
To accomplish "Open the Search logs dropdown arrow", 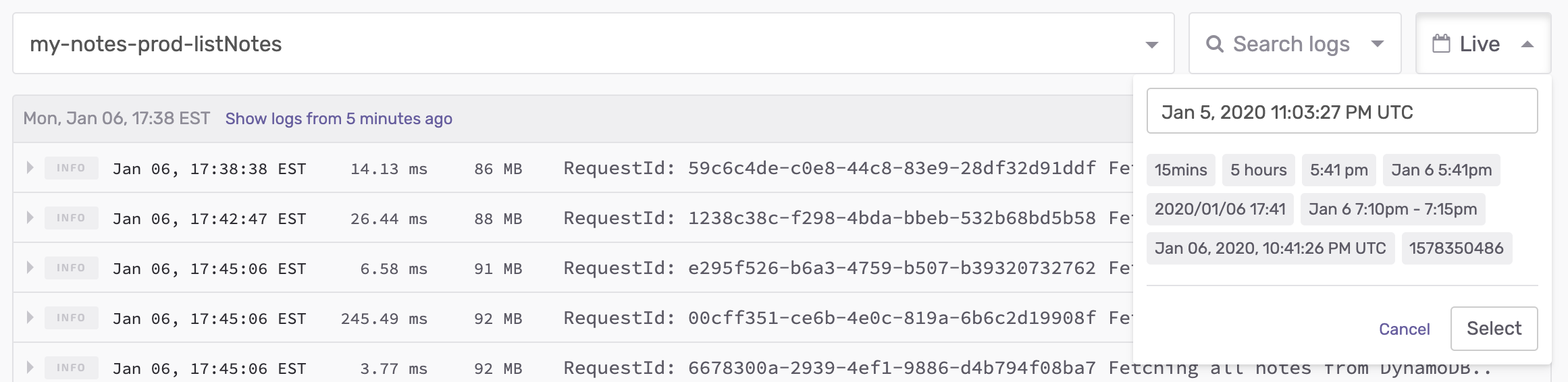I will 1377,44.
